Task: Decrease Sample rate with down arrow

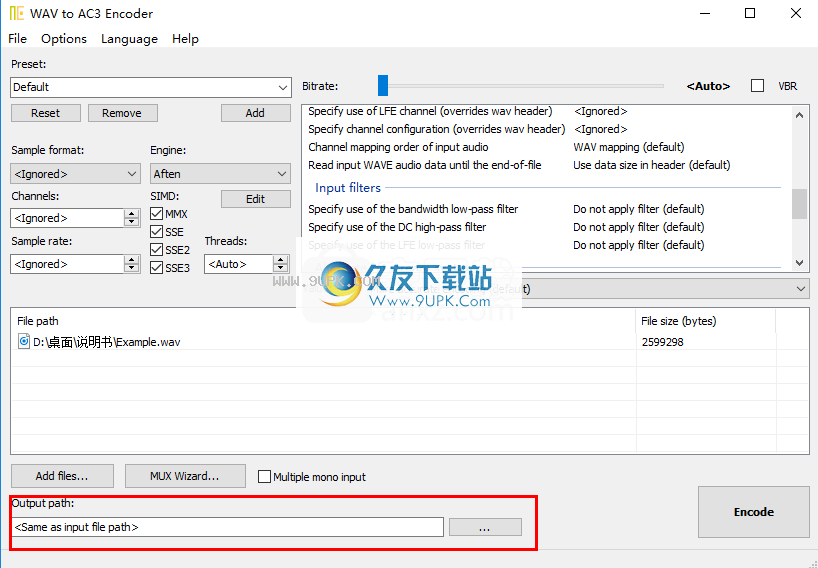Action: pyautogui.click(x=132, y=269)
